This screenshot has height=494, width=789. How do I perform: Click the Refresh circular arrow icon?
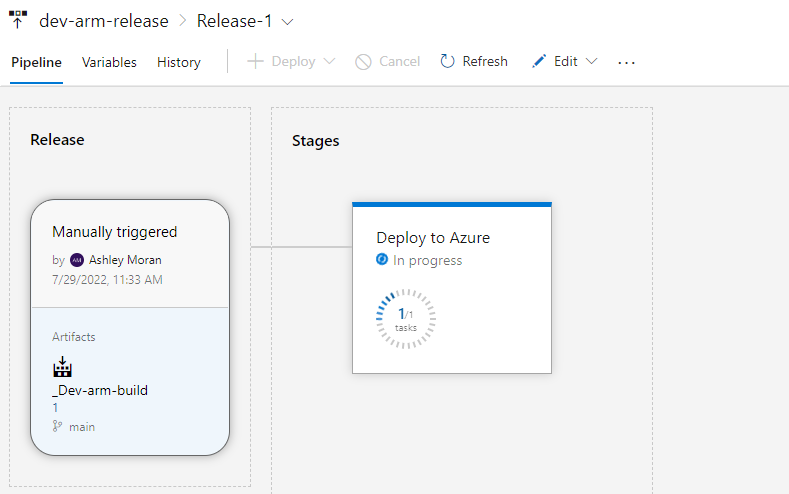click(x=448, y=62)
